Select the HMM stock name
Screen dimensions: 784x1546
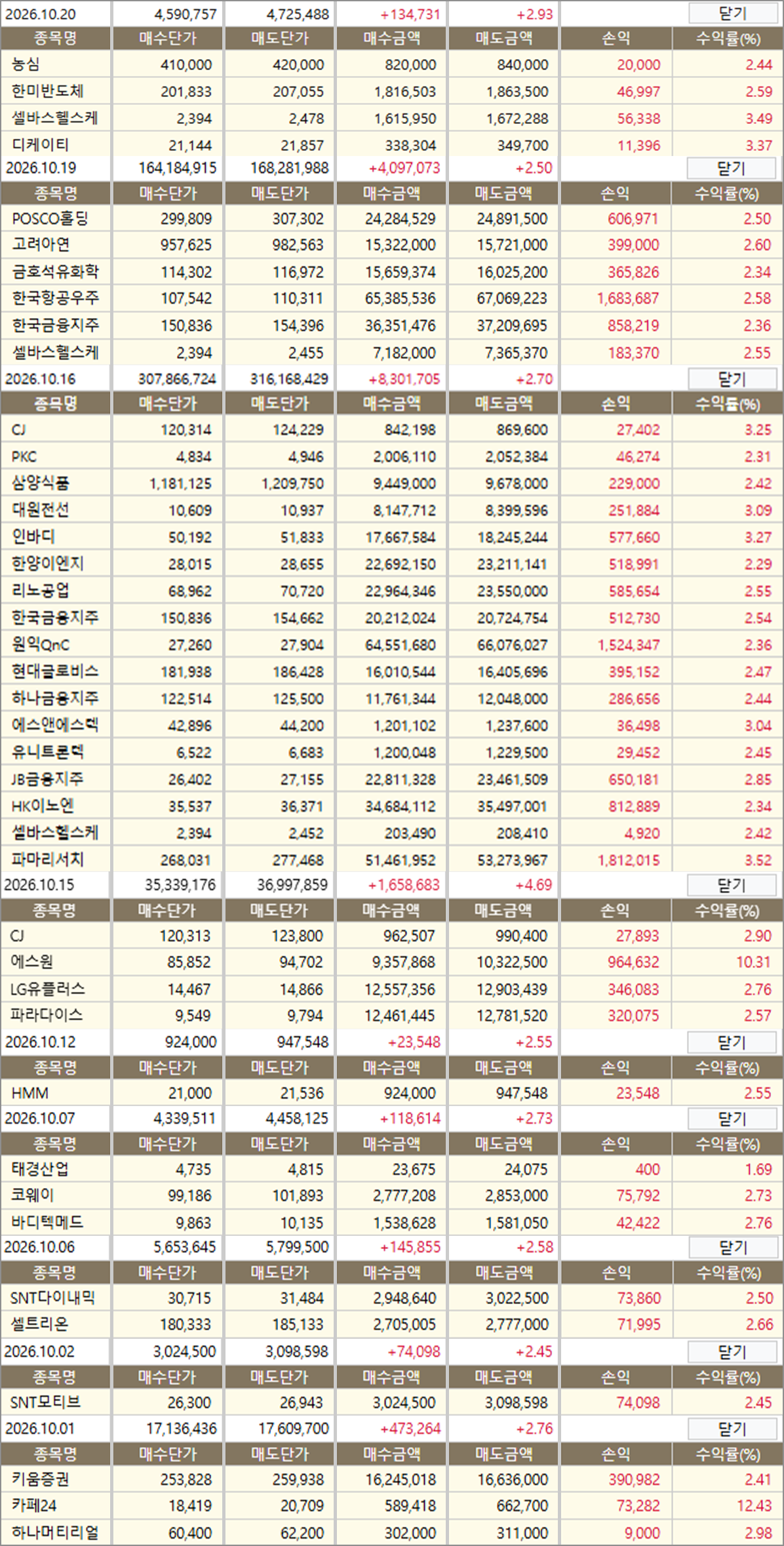(30, 1093)
